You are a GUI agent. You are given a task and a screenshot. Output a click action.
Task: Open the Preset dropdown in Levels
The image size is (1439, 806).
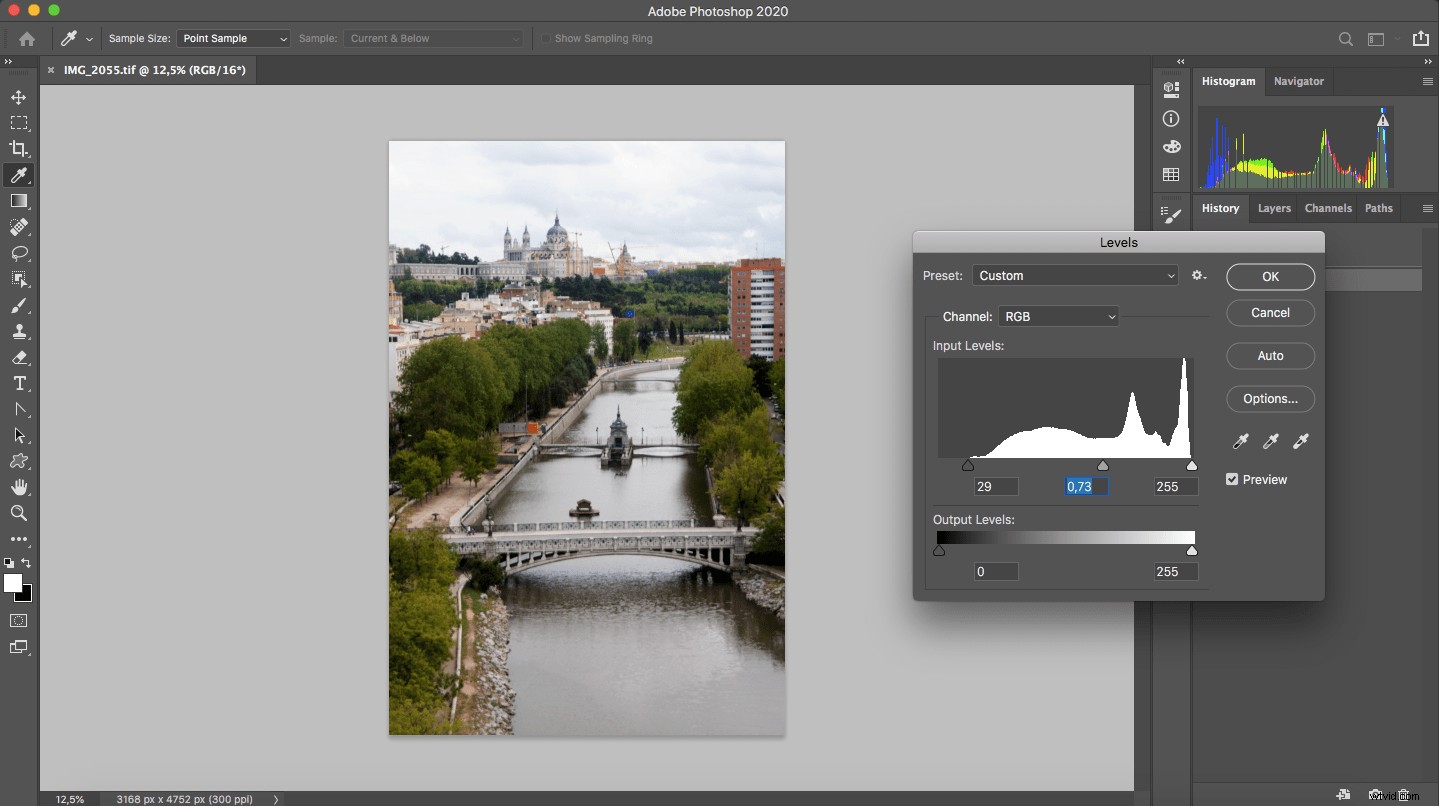1075,276
